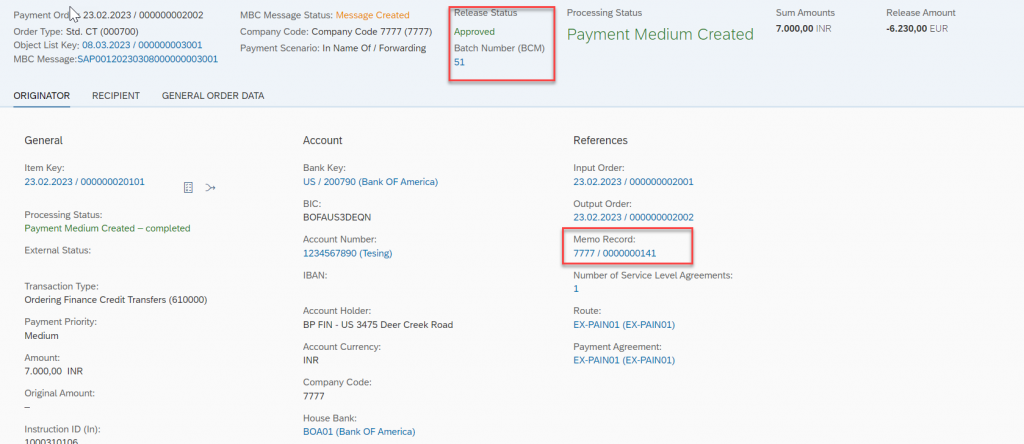Open Bank Key US / 200790 link
This screenshot has height=444, width=1024.
tap(370, 182)
